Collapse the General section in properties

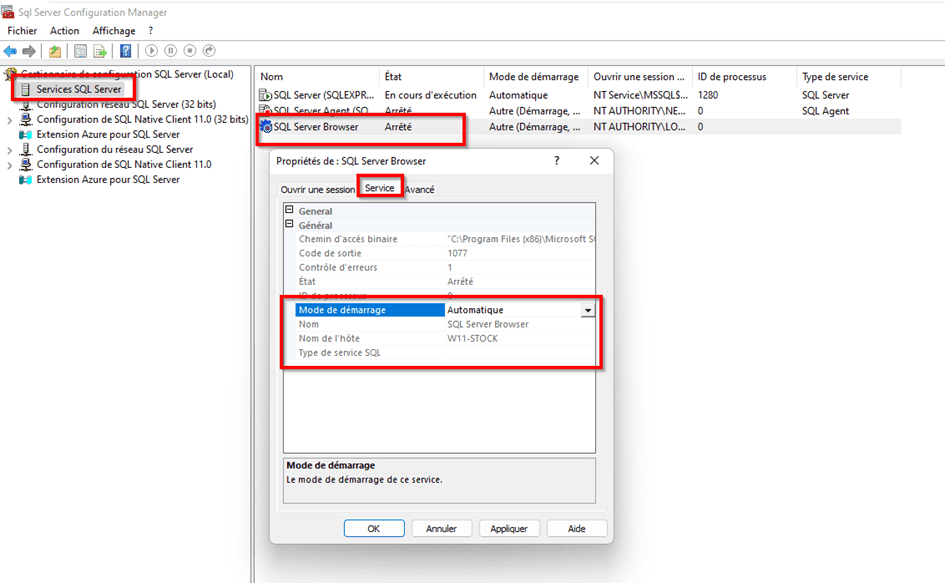point(289,210)
